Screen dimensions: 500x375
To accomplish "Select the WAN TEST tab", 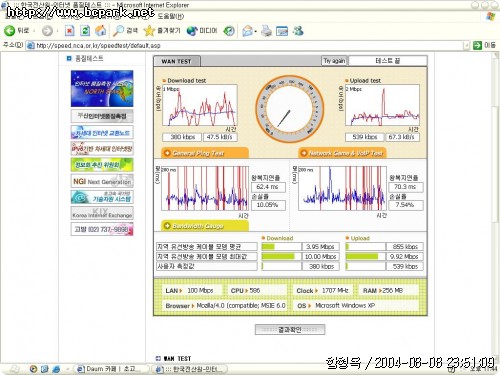I will click(x=177, y=61).
